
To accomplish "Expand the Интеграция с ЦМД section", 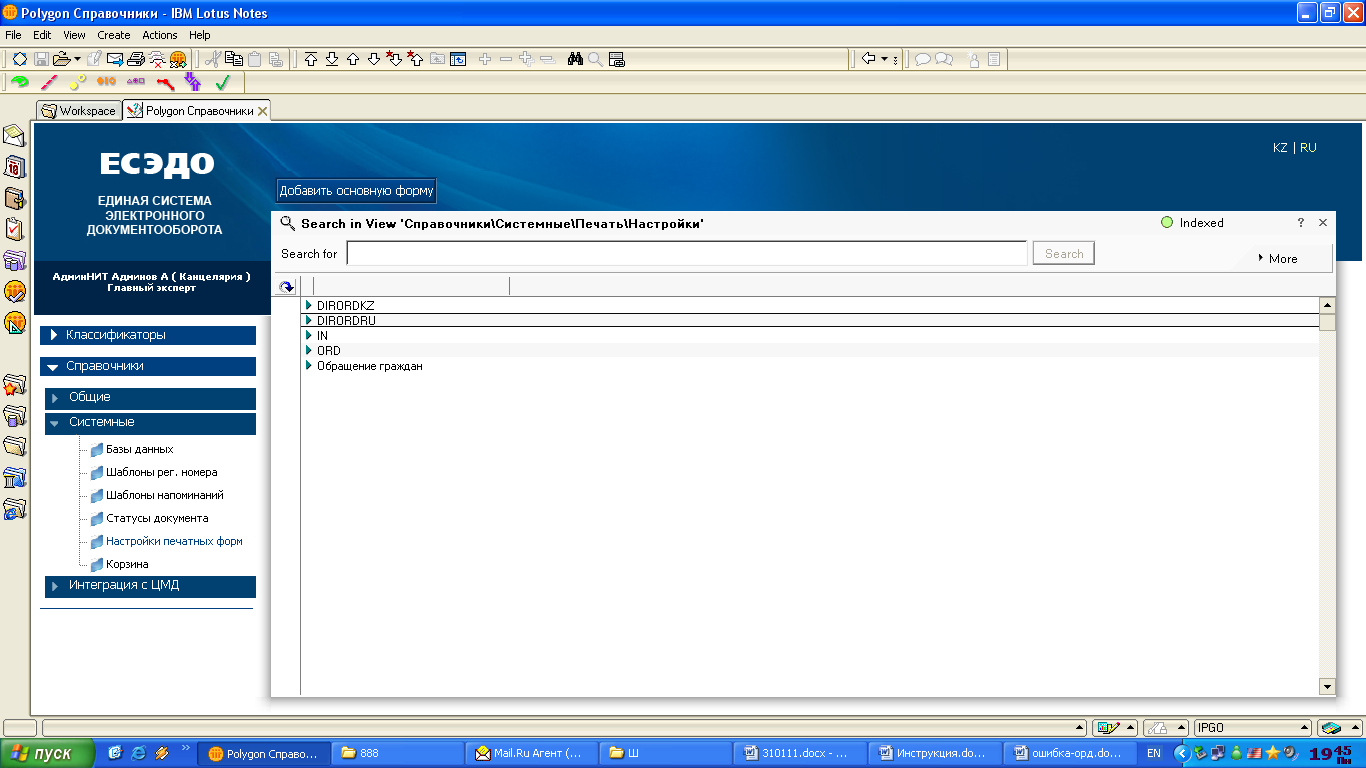I will (150, 586).
